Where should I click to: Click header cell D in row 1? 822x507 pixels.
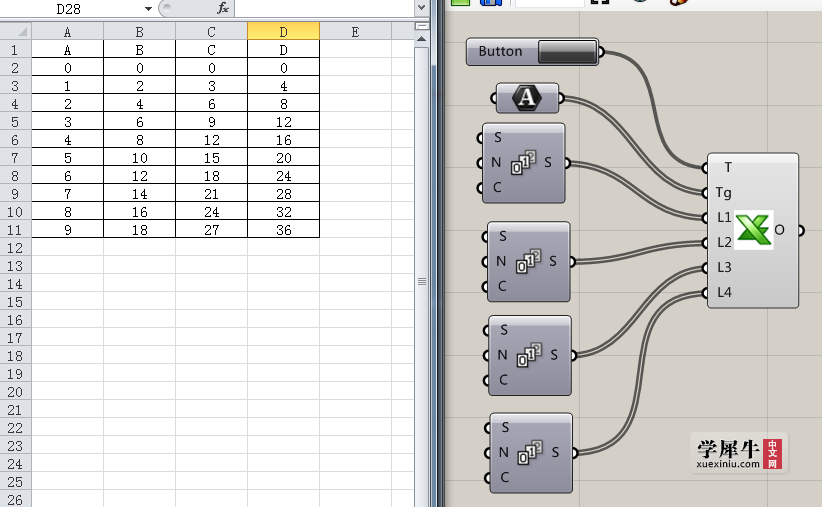coord(283,50)
